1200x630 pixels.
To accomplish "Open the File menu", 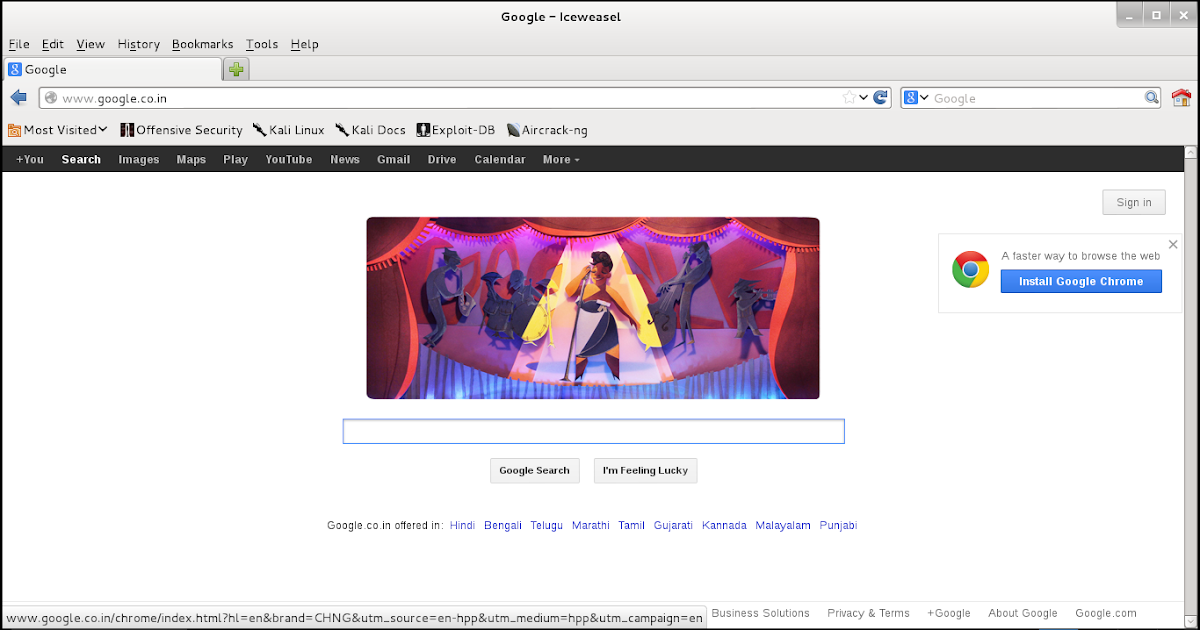I will pyautogui.click(x=19, y=44).
